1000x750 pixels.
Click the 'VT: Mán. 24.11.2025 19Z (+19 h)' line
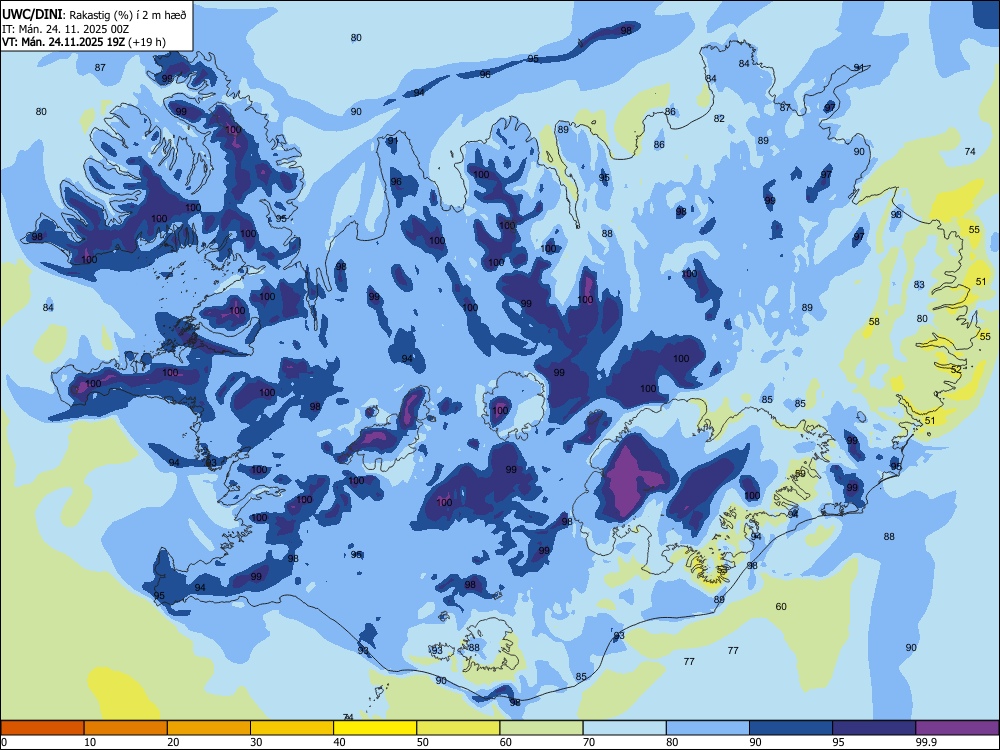point(84,42)
